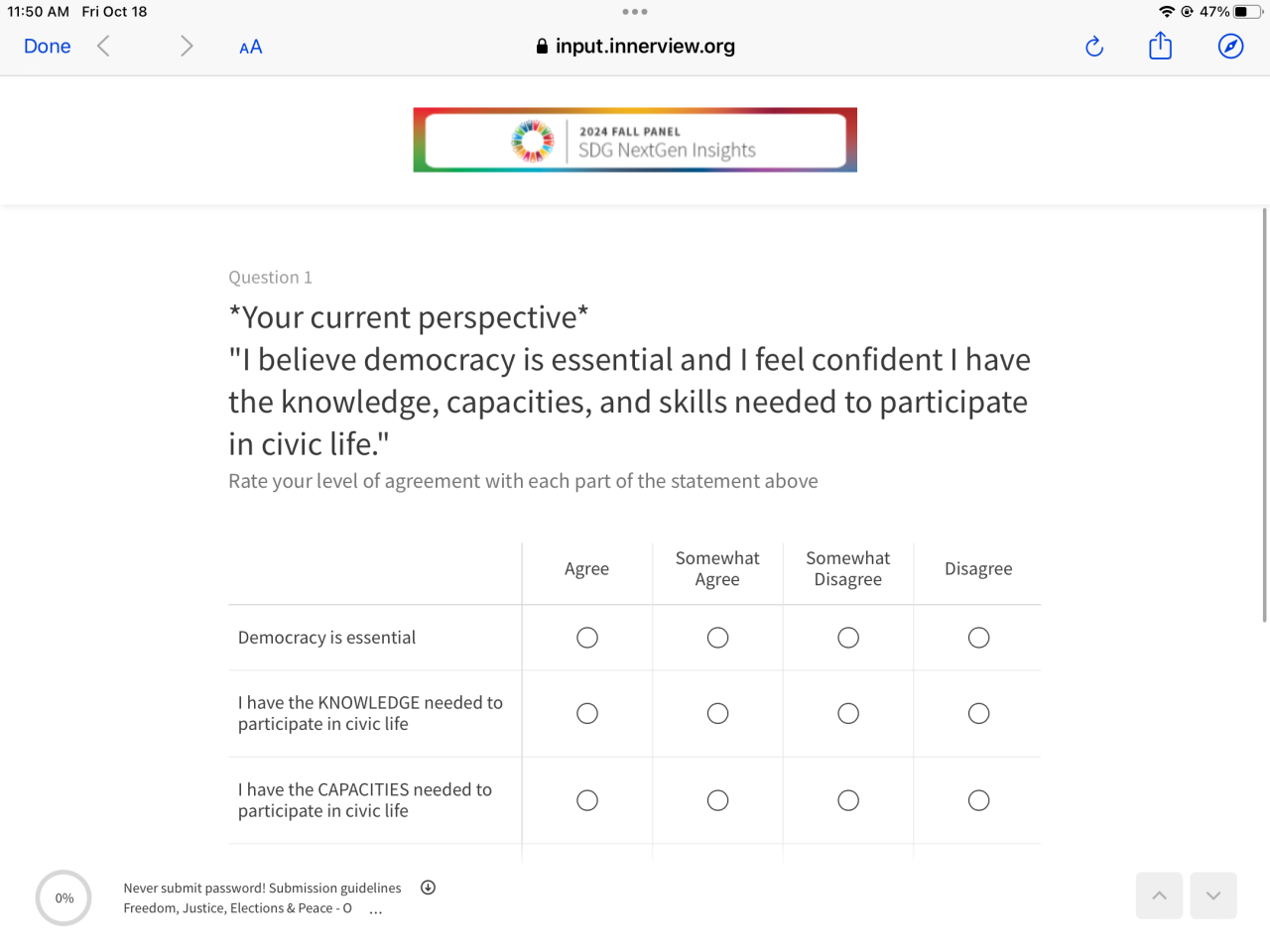Open the AA text size menu

tap(251, 47)
